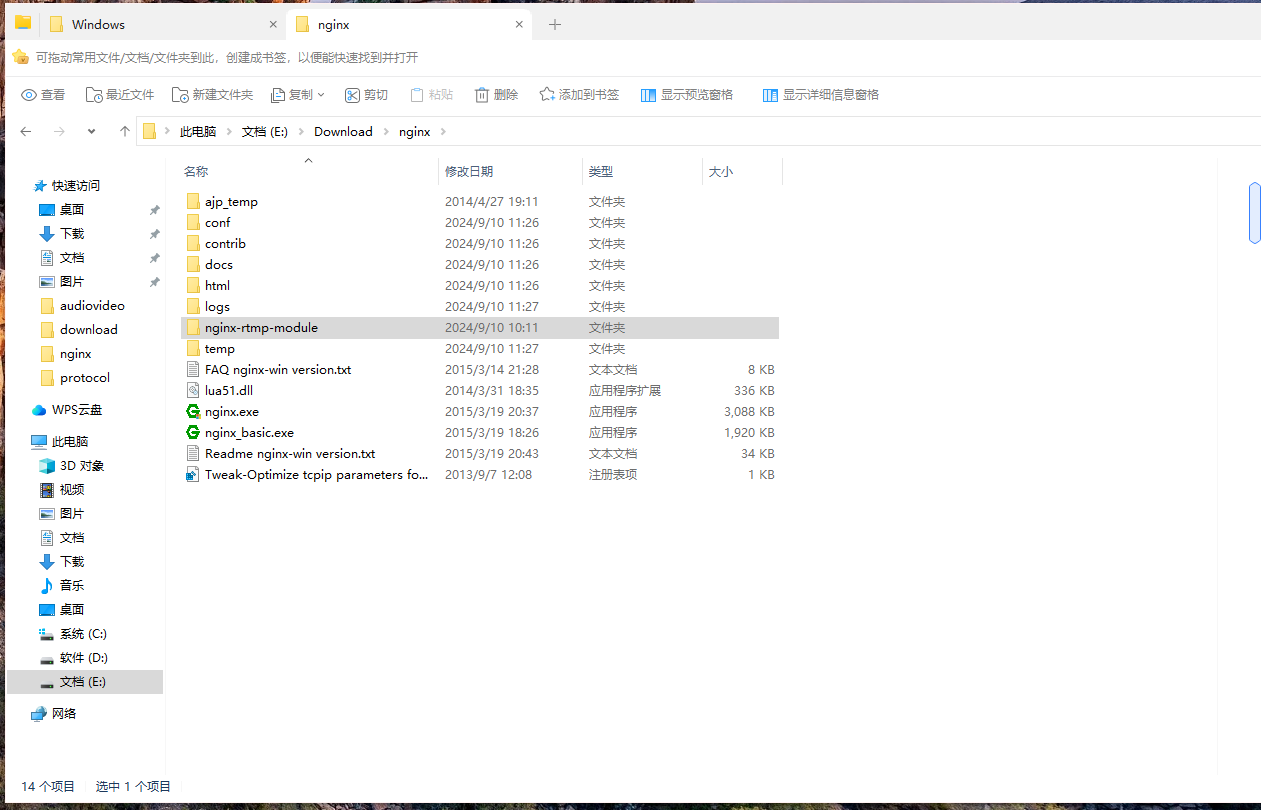Select the conf folder
Viewport: 1261px width, 810px height.
[x=480, y=222]
